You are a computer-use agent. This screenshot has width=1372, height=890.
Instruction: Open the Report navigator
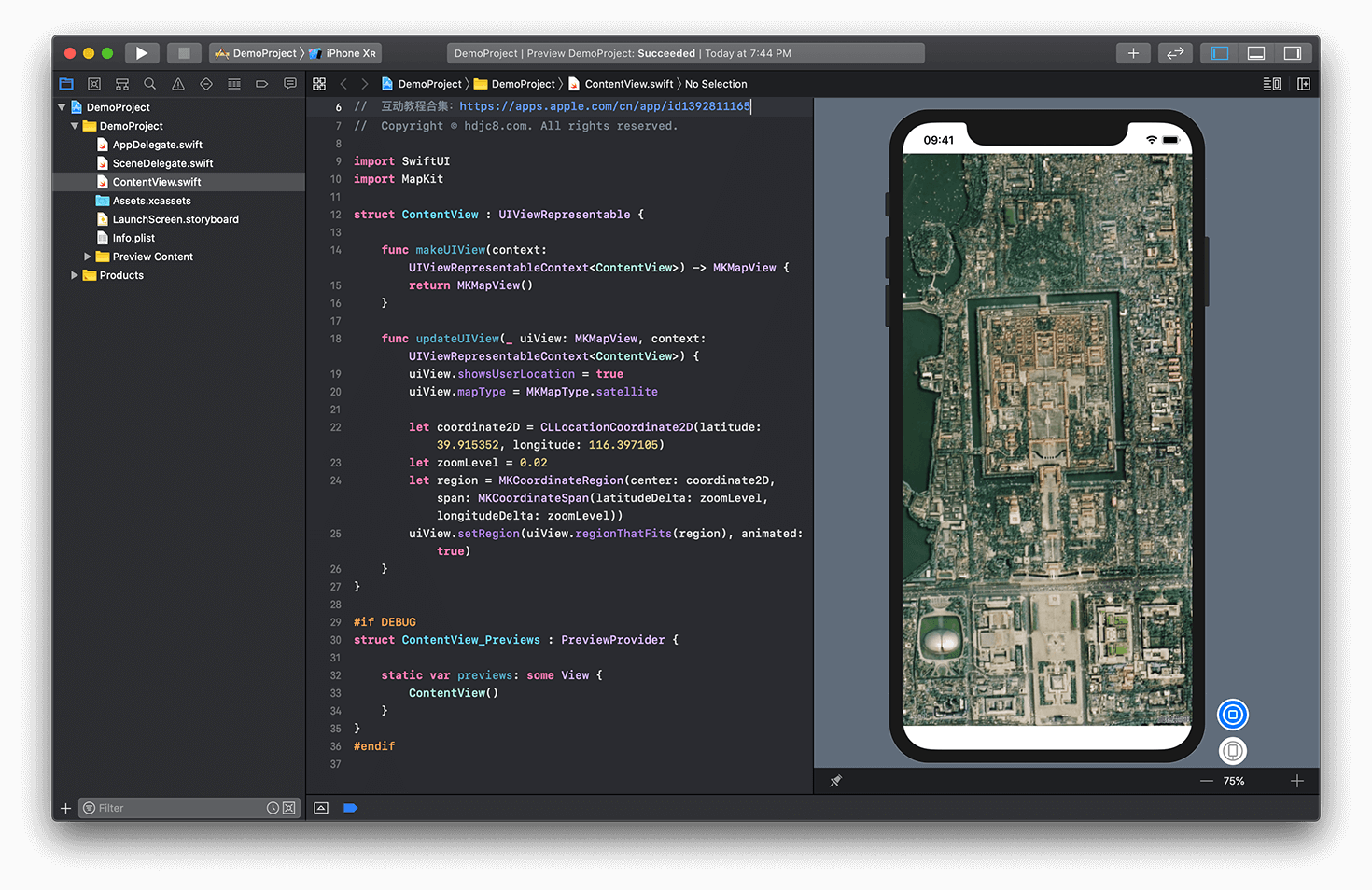coord(290,84)
